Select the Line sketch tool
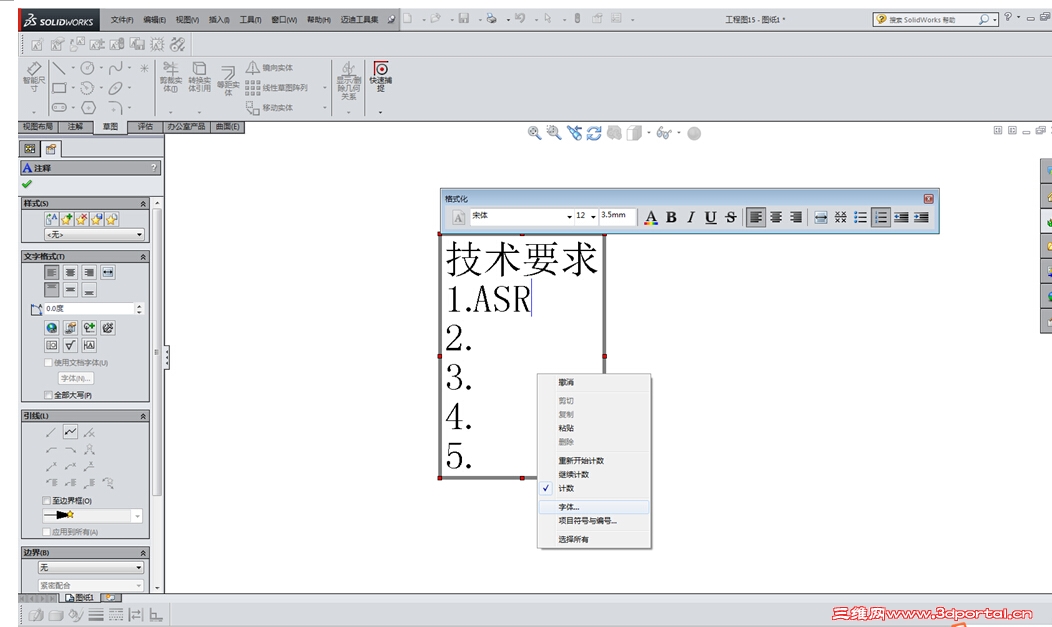The image size is (1052, 627). pos(58,68)
